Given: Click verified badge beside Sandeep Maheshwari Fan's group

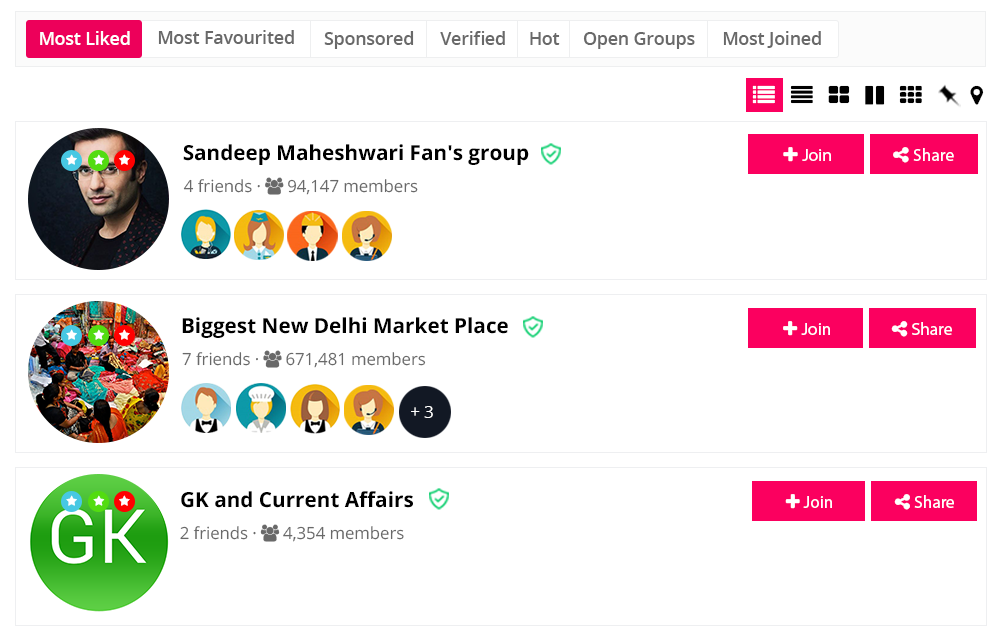Looking at the screenshot, I should point(551,153).
